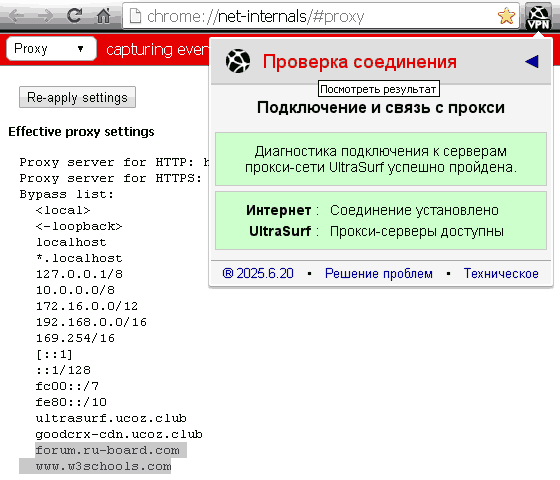This screenshot has width=560, height=480.
Task: Bookmark page with the star icon
Action: pos(506,16)
